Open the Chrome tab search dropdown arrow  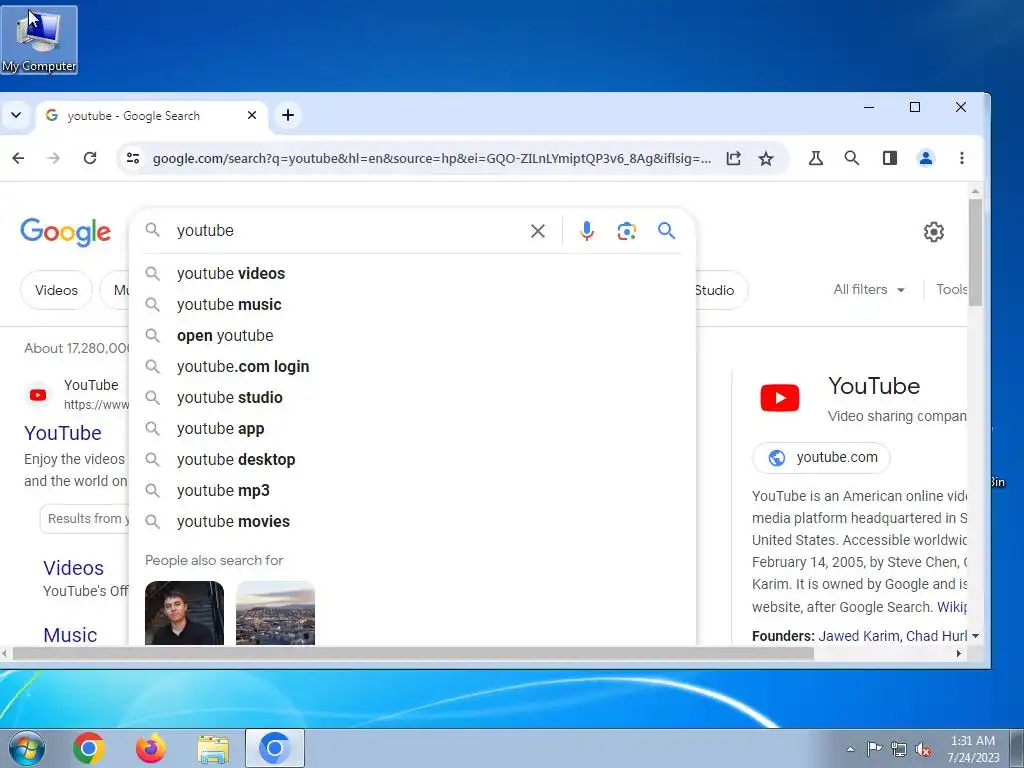(16, 116)
